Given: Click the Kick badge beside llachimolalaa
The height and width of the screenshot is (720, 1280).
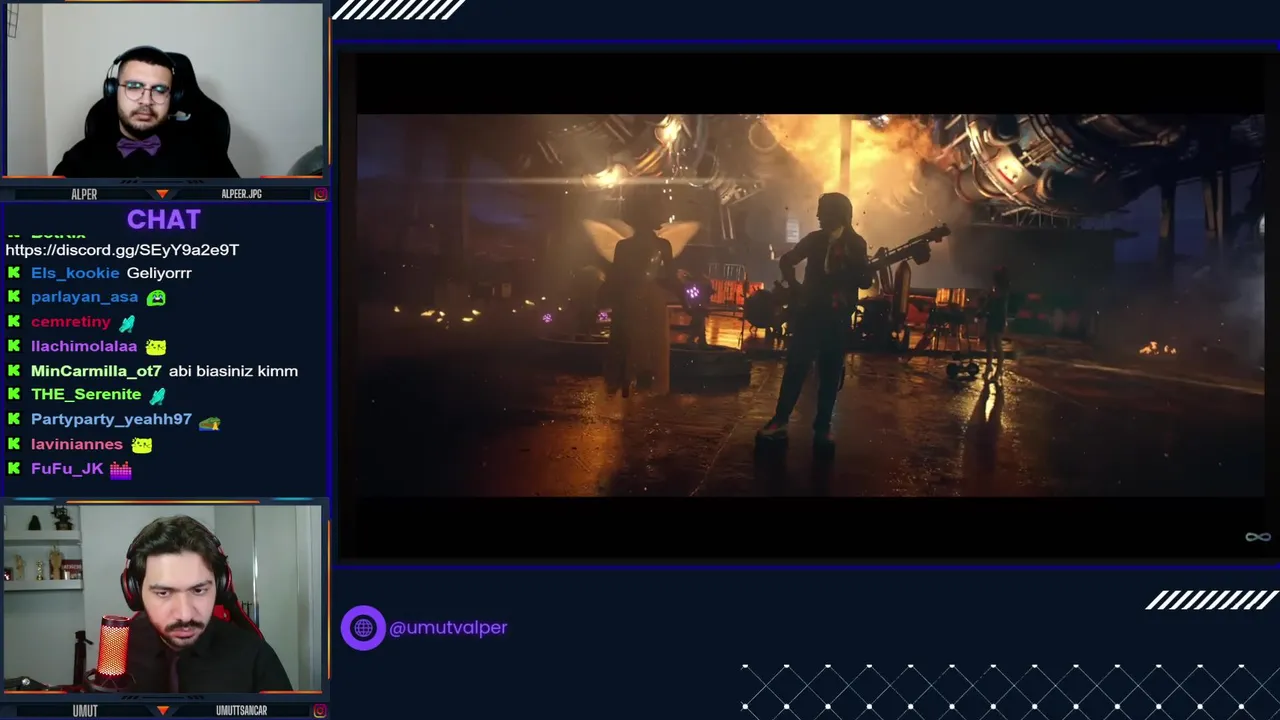Looking at the screenshot, I should 14,346.
